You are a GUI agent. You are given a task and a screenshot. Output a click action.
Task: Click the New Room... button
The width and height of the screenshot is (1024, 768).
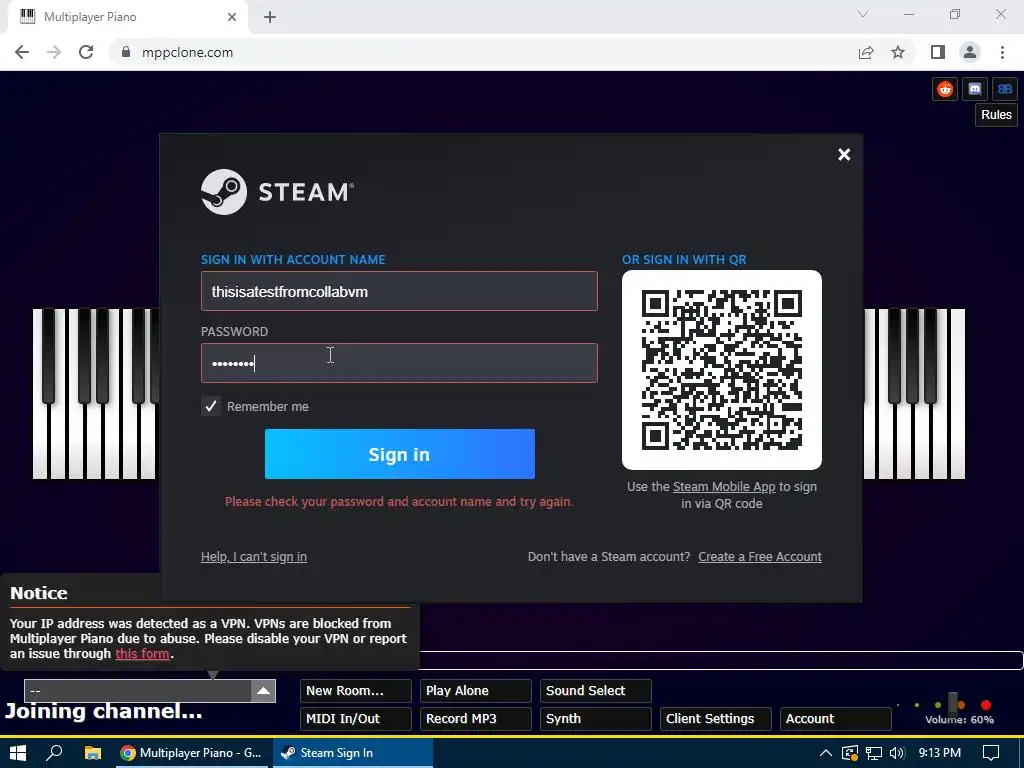[x=356, y=691]
